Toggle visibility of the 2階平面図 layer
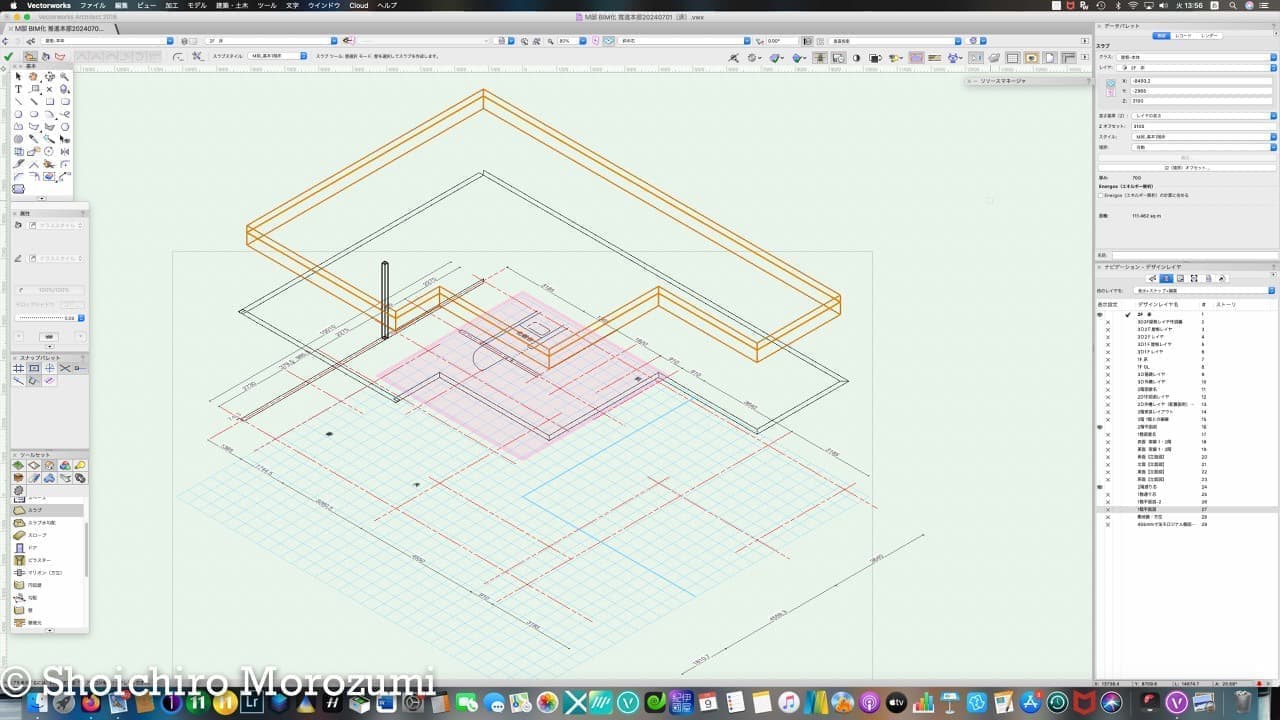The image size is (1280, 720). click(x=1101, y=427)
